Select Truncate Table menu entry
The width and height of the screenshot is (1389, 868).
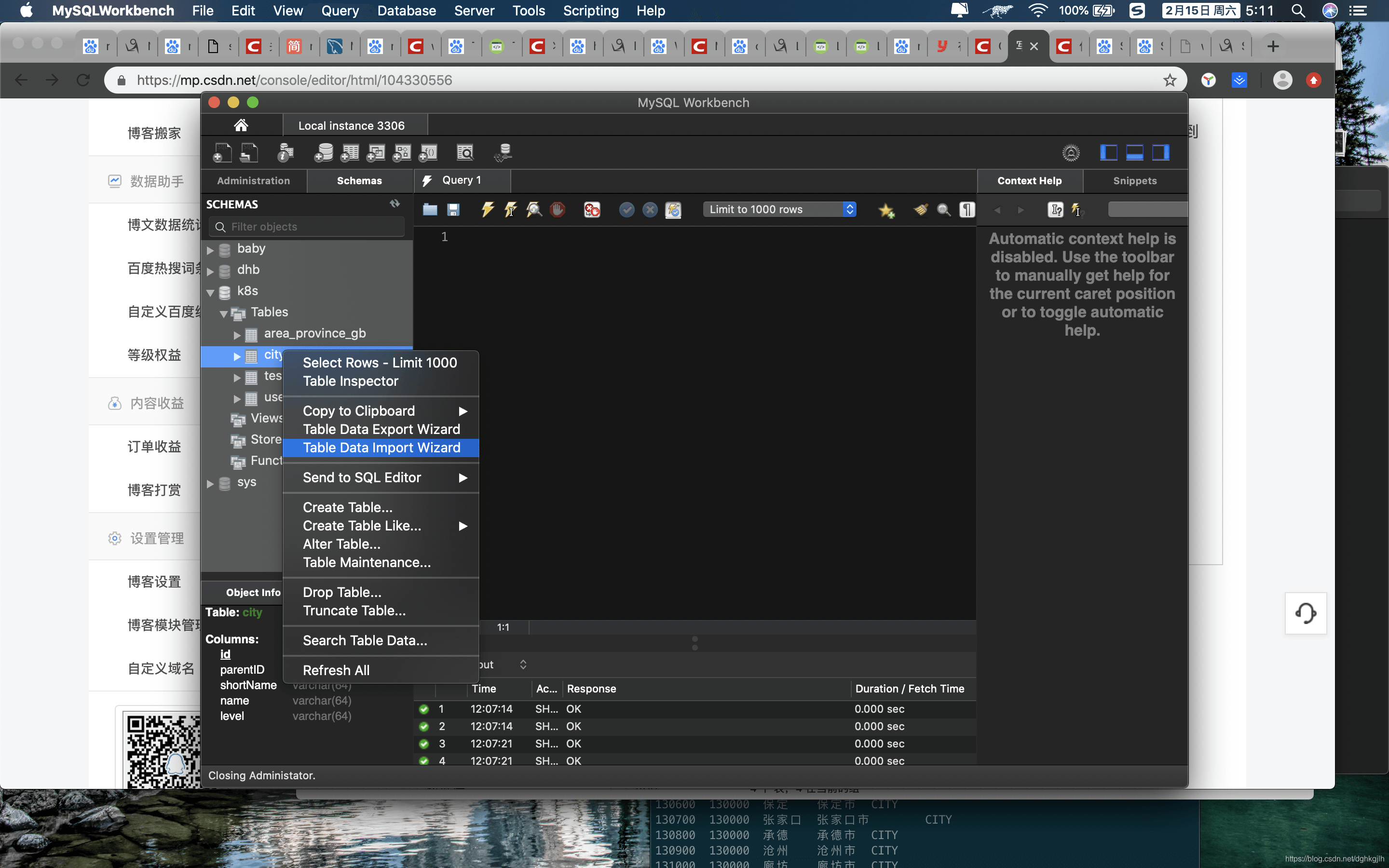click(x=354, y=611)
